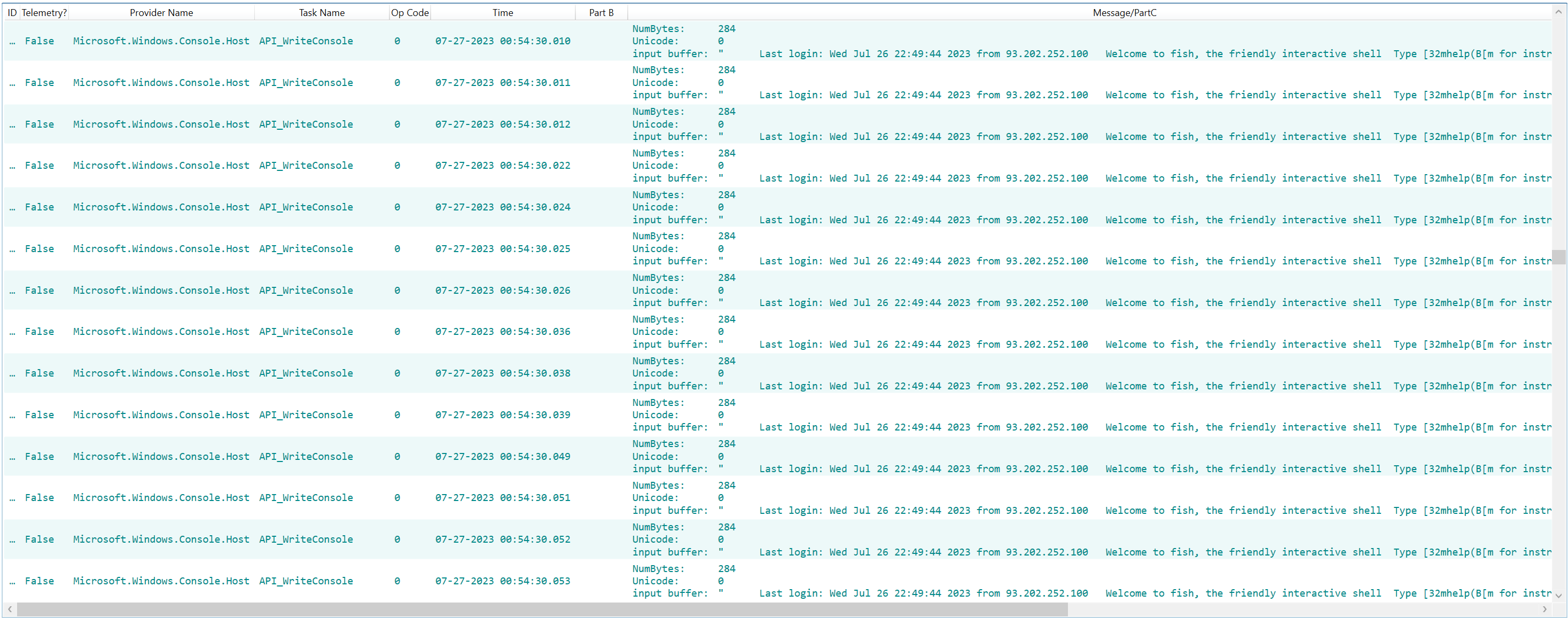Select the row with time 00:54:30.022
This screenshot has width=1568, height=618.
tap(502, 166)
